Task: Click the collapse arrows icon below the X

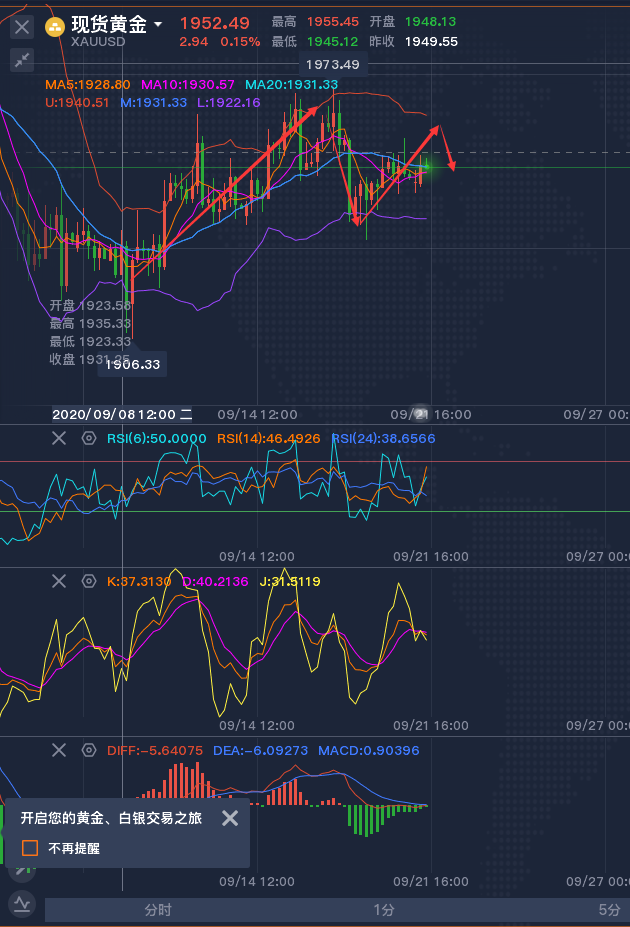Action: point(22,61)
